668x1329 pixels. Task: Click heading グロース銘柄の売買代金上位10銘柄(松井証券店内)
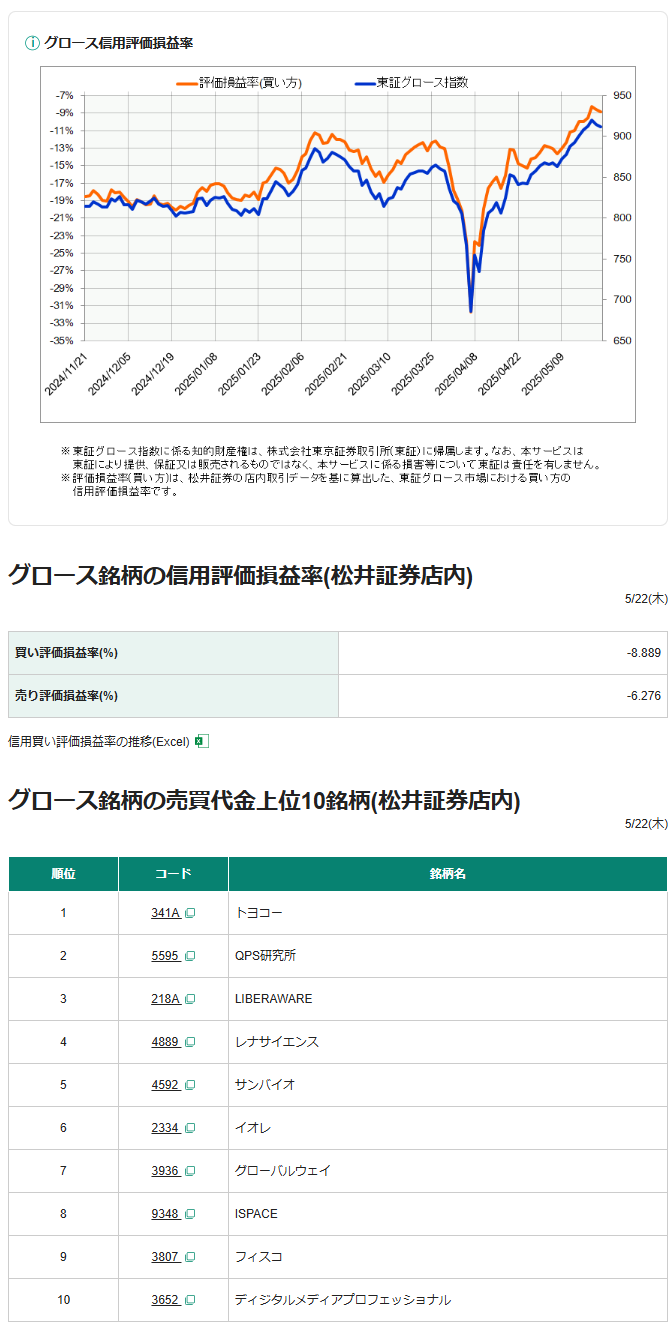264,800
